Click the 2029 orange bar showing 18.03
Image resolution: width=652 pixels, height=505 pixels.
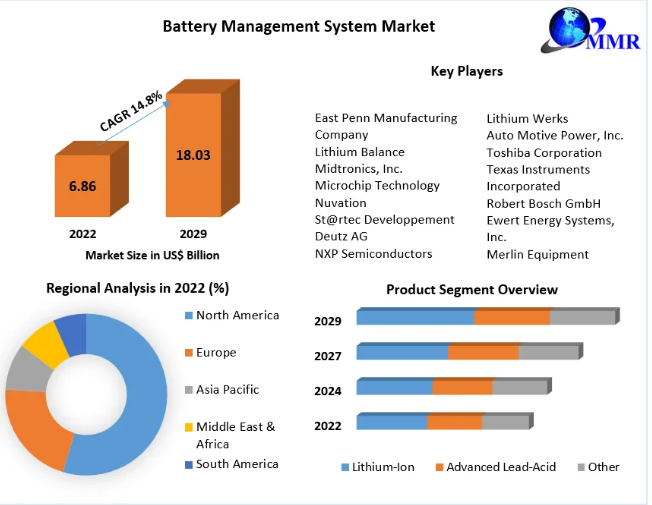click(193, 155)
